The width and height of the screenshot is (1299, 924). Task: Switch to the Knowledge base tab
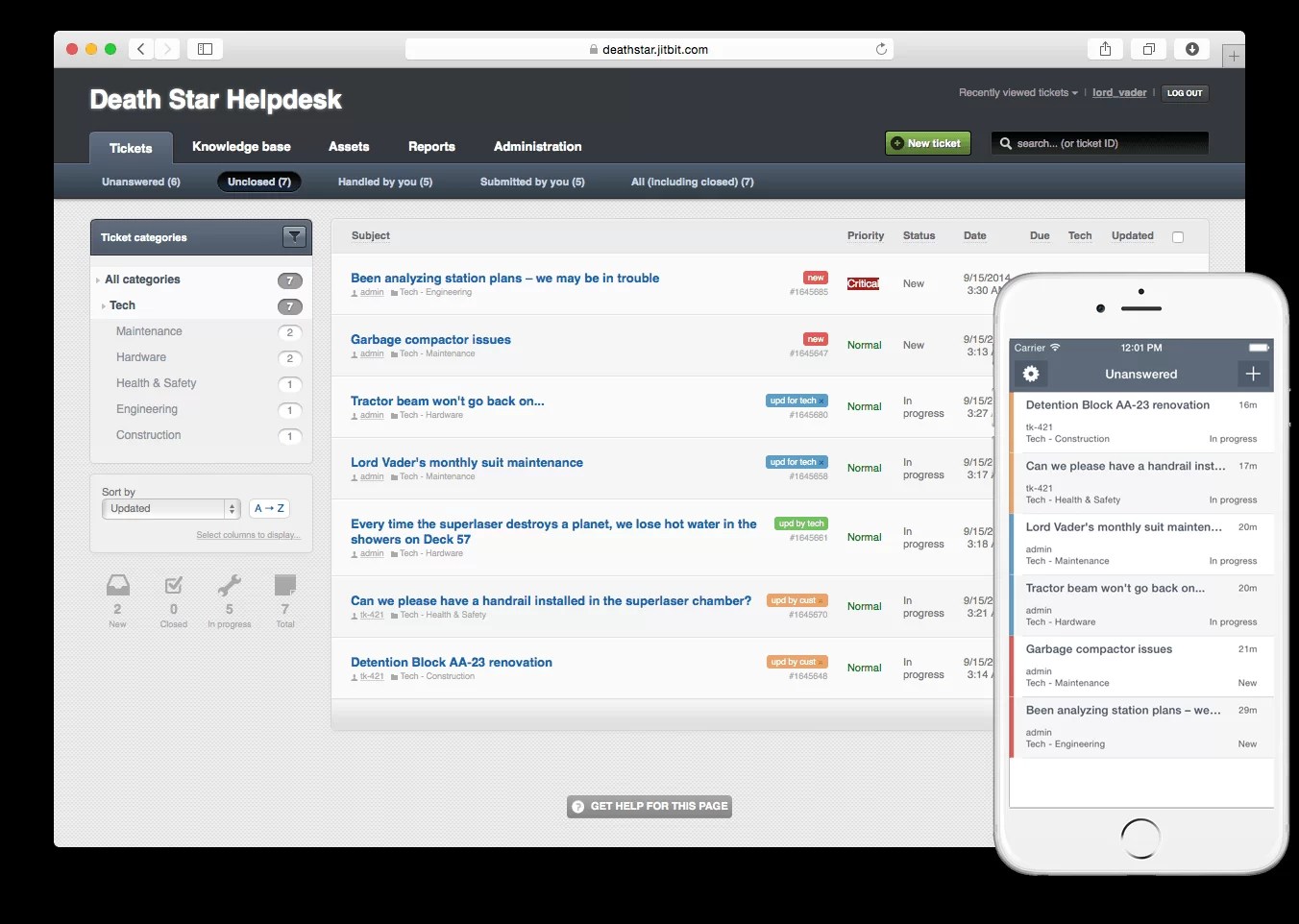[x=241, y=146]
